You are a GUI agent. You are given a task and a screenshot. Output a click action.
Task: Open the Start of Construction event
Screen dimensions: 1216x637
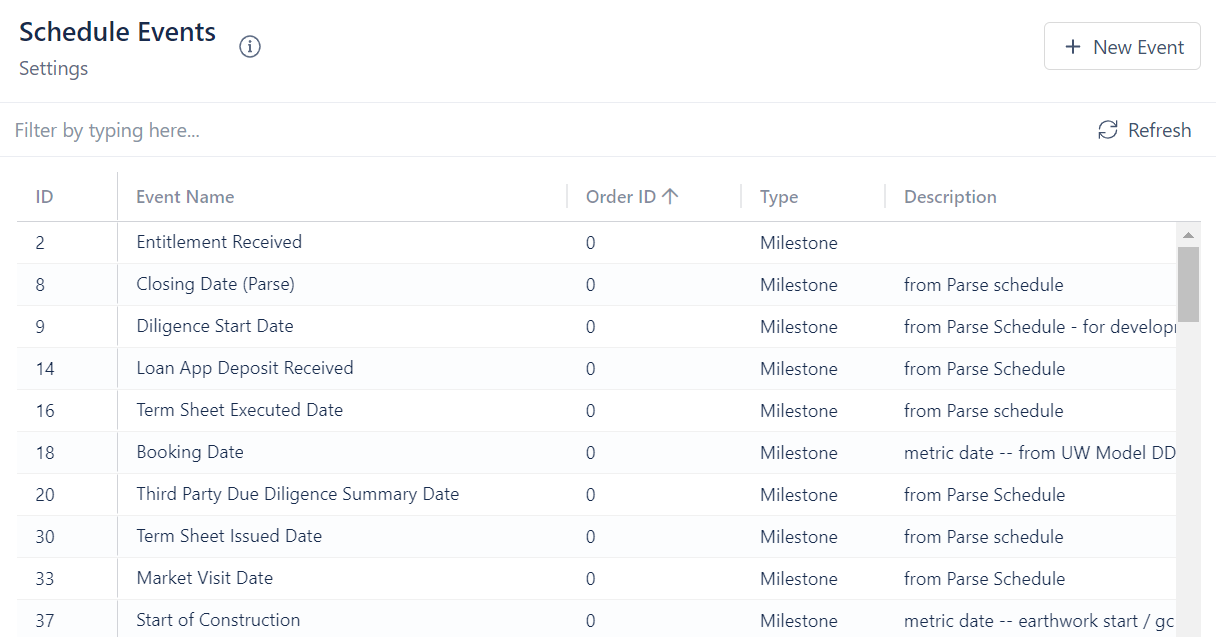click(x=218, y=621)
